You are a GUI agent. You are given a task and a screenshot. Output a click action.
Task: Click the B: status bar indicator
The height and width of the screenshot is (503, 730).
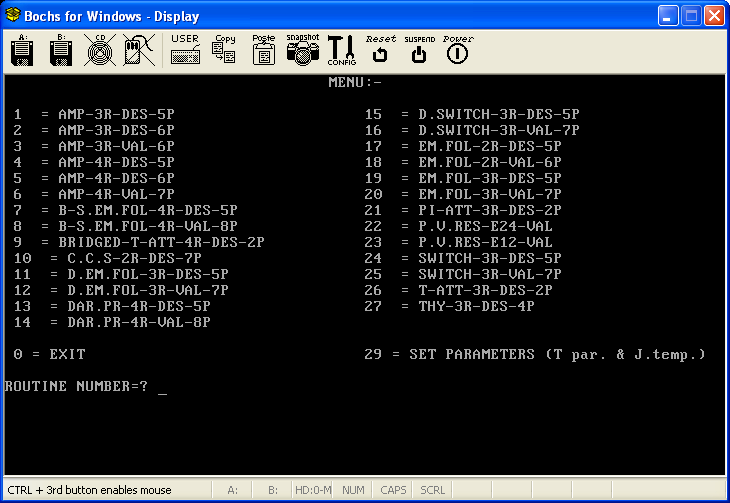(x=273, y=490)
